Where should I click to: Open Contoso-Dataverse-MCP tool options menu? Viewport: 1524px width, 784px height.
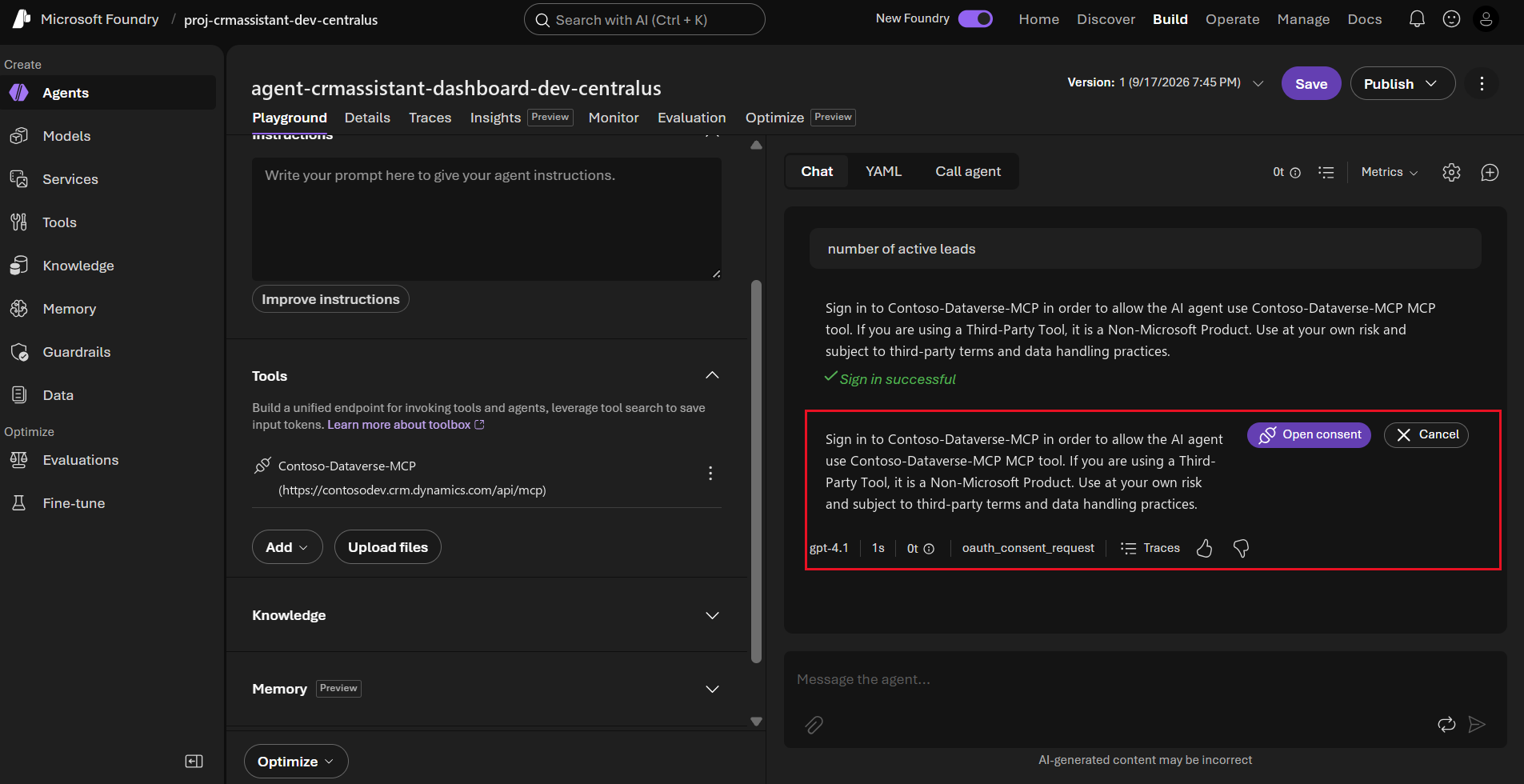click(710, 474)
